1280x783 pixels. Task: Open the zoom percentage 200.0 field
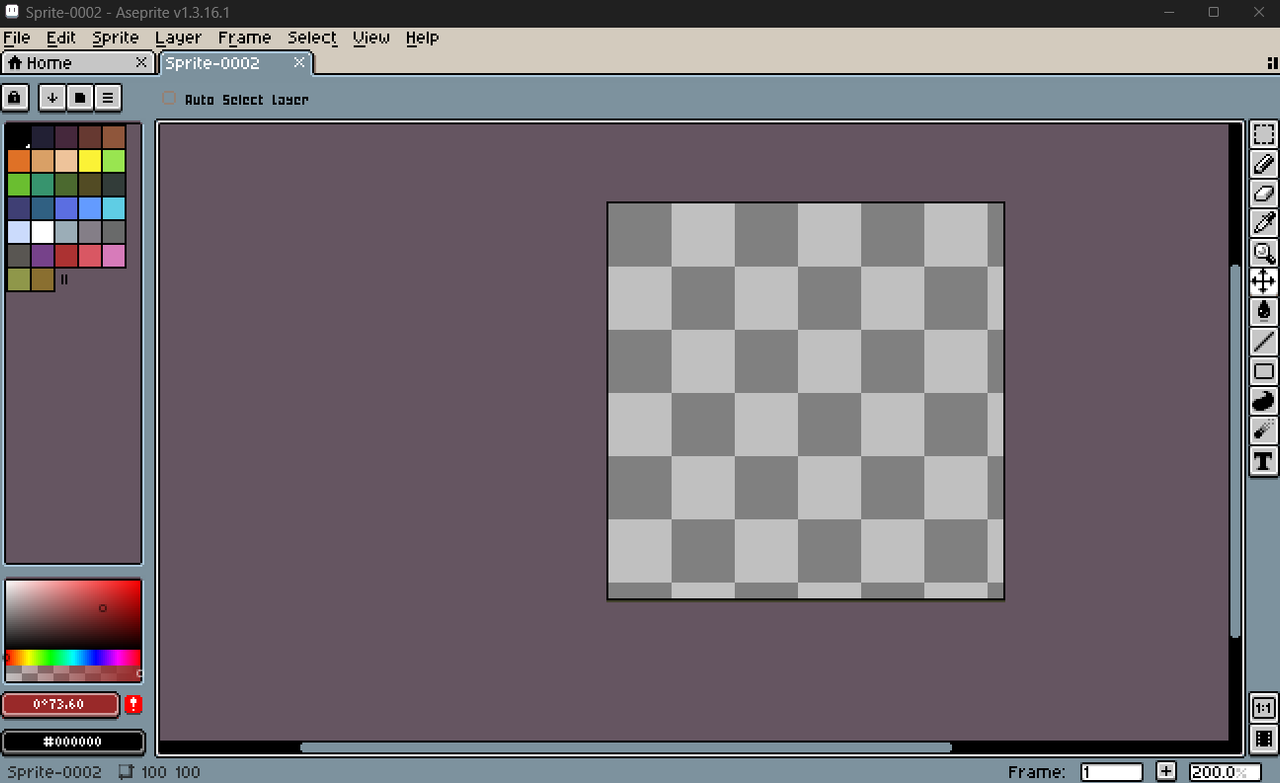point(1224,772)
